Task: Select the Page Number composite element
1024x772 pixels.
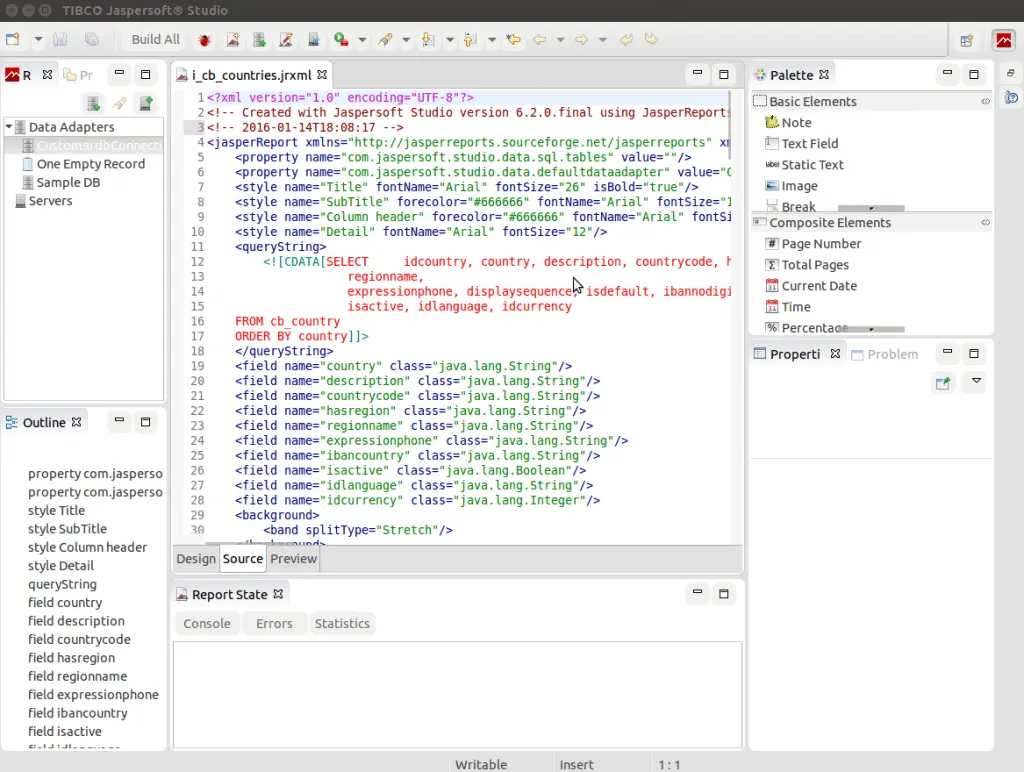Action: (820, 244)
